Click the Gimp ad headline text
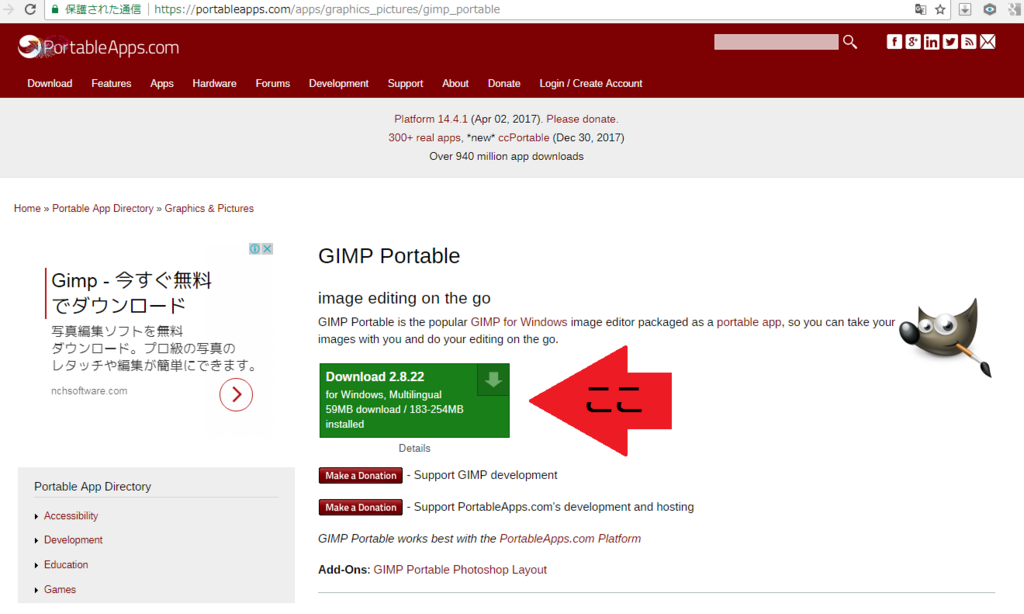Image resolution: width=1024 pixels, height=614 pixels. (x=131, y=293)
